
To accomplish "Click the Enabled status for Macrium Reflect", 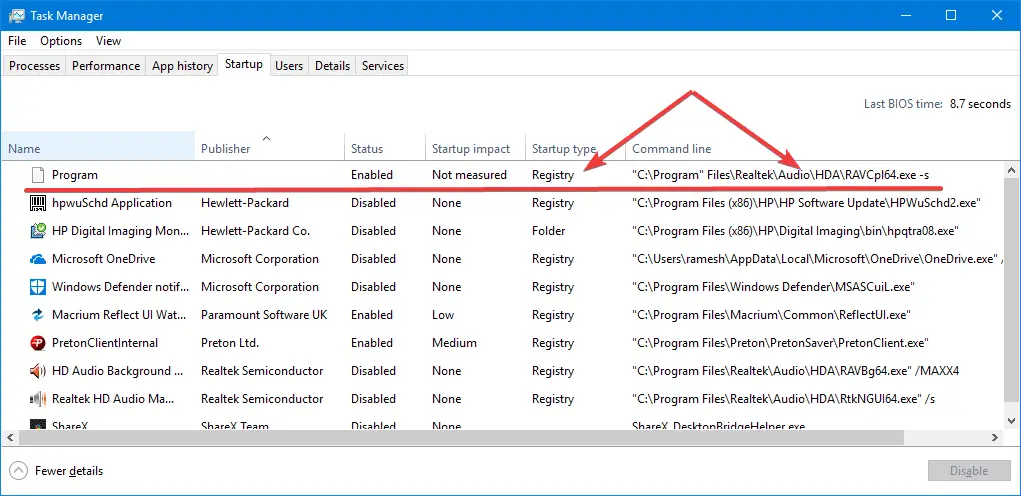I will point(372,314).
